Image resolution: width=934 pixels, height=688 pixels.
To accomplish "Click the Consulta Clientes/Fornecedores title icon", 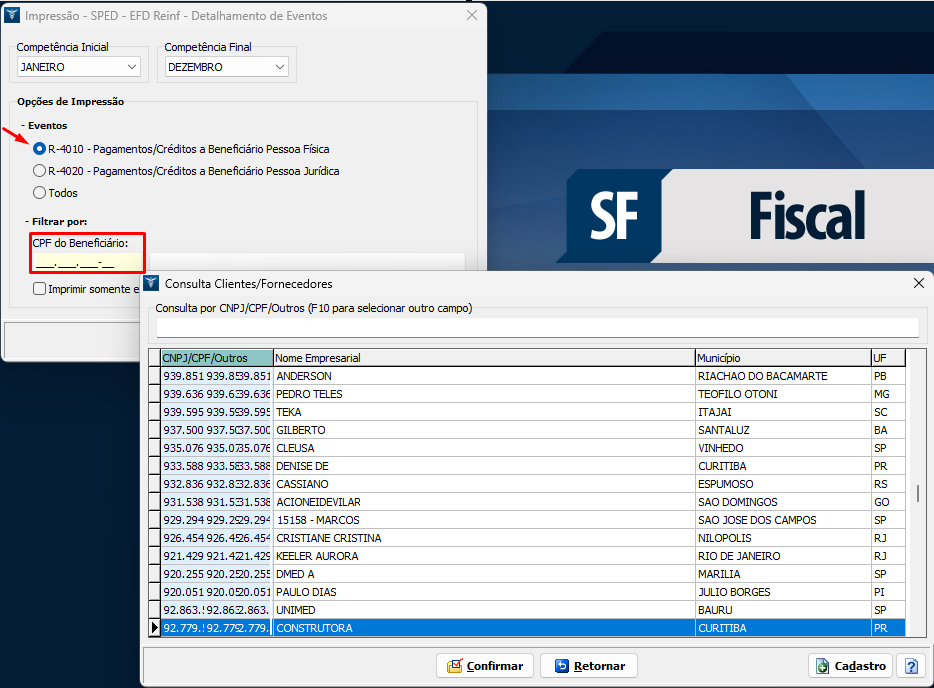I will (152, 283).
